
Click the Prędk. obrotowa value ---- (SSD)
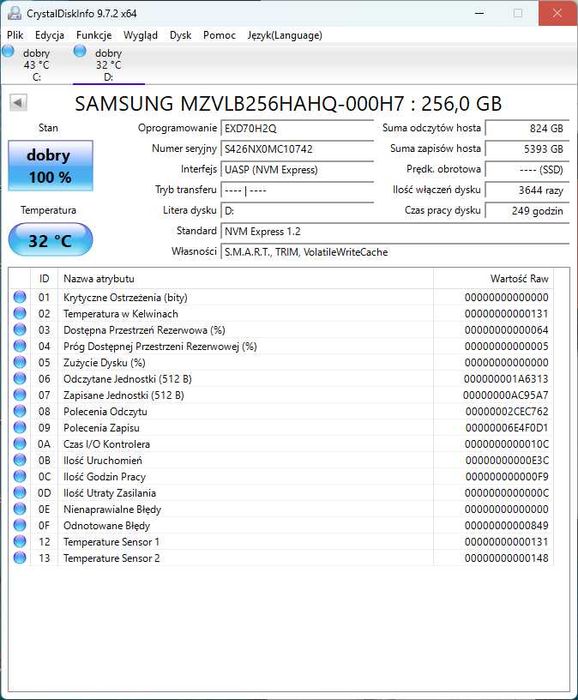coord(527,170)
